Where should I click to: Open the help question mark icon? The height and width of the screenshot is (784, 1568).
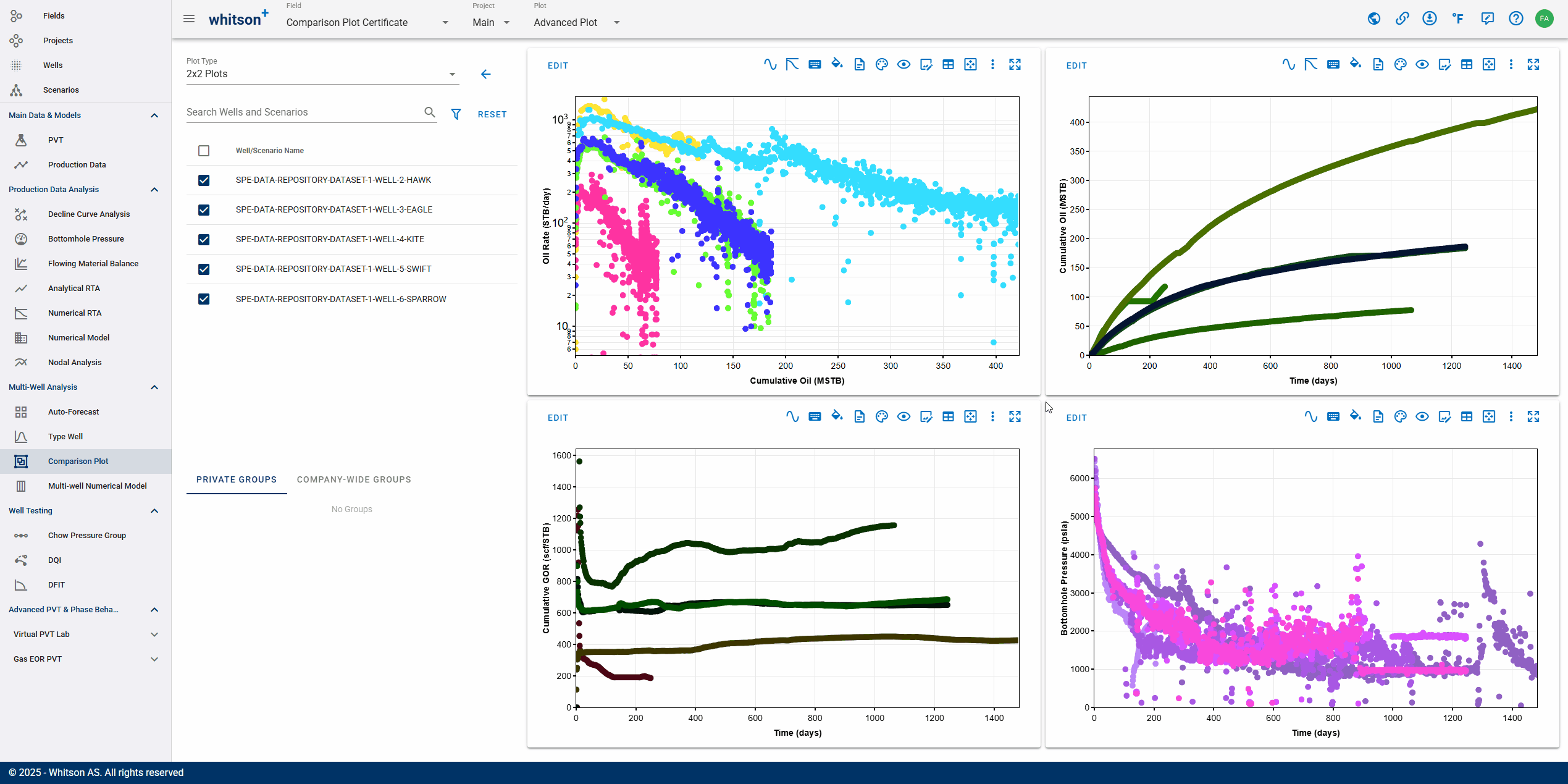coord(1516,19)
